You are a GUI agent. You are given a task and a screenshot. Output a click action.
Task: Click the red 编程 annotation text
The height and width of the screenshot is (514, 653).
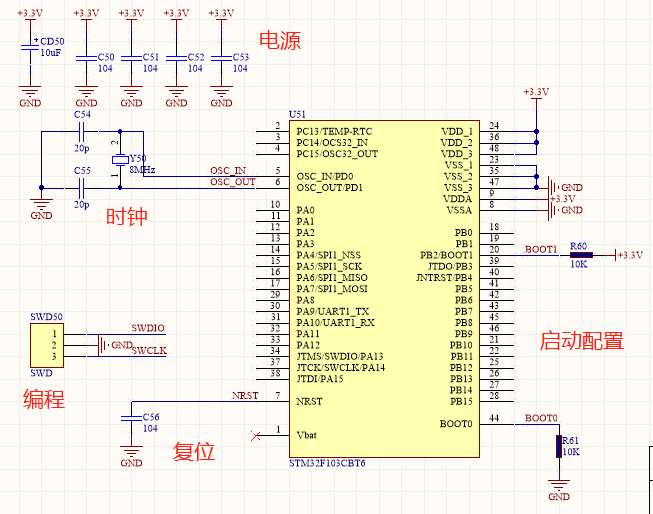pos(44,399)
